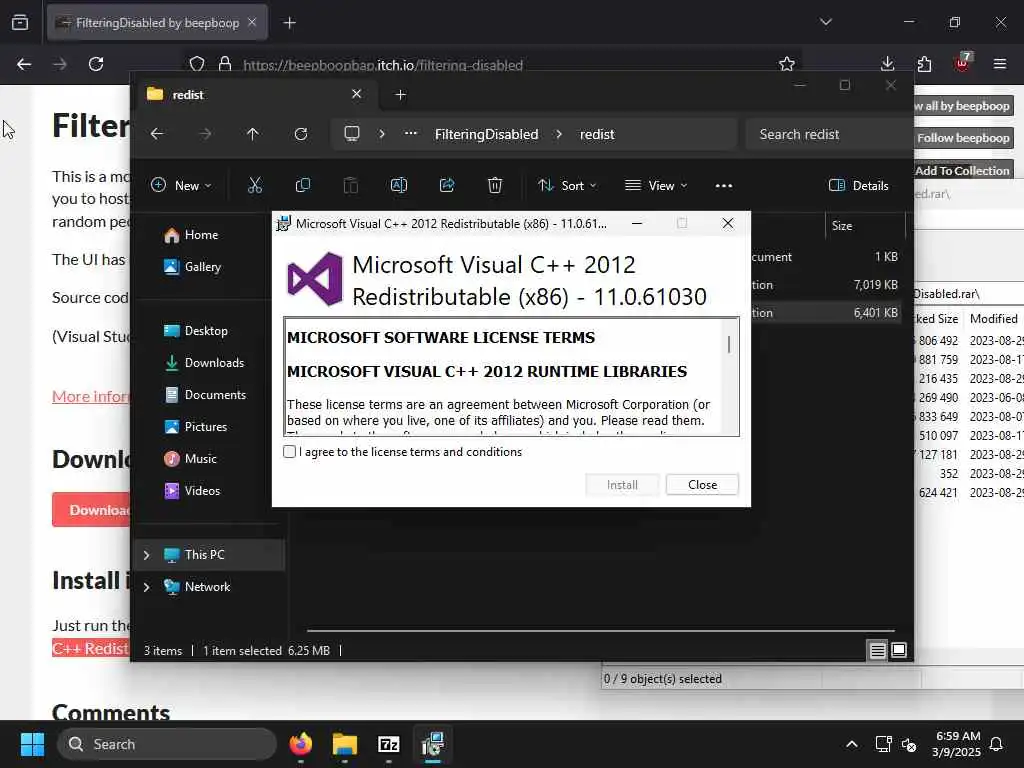Open Windows Start menu

coord(32,744)
